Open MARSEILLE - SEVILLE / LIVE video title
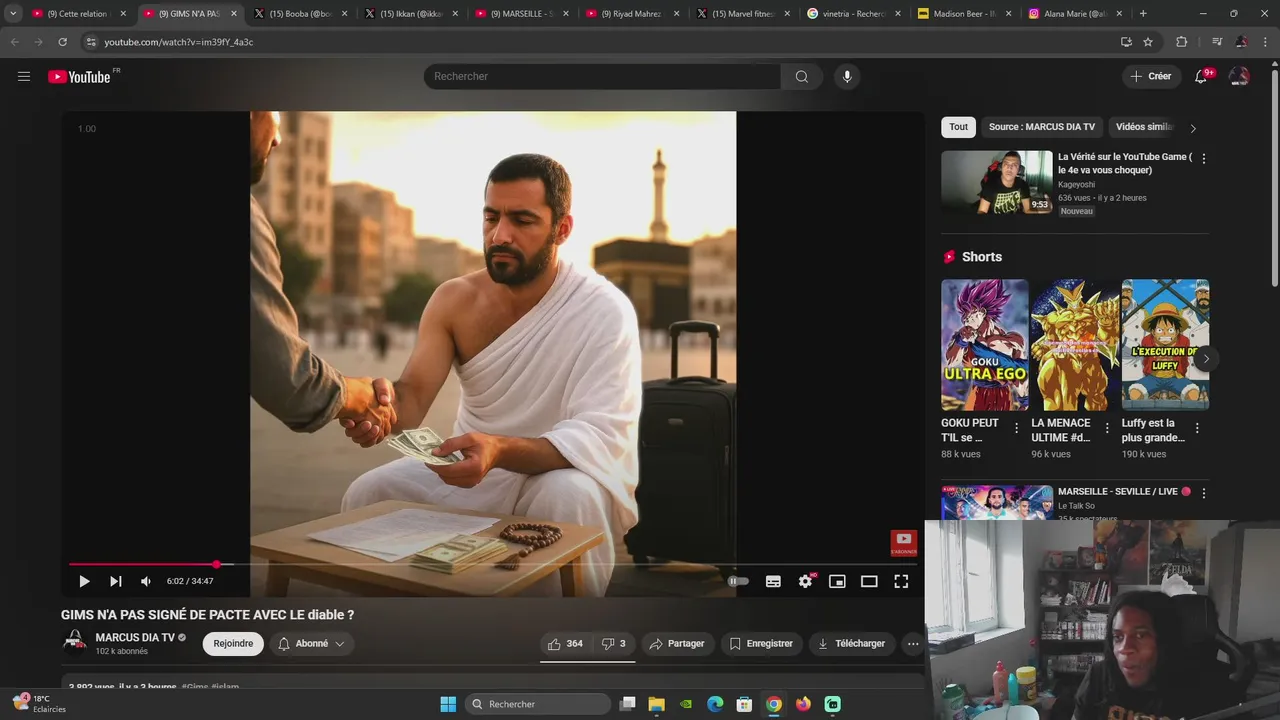Viewport: 1280px width, 720px height. [1125, 492]
